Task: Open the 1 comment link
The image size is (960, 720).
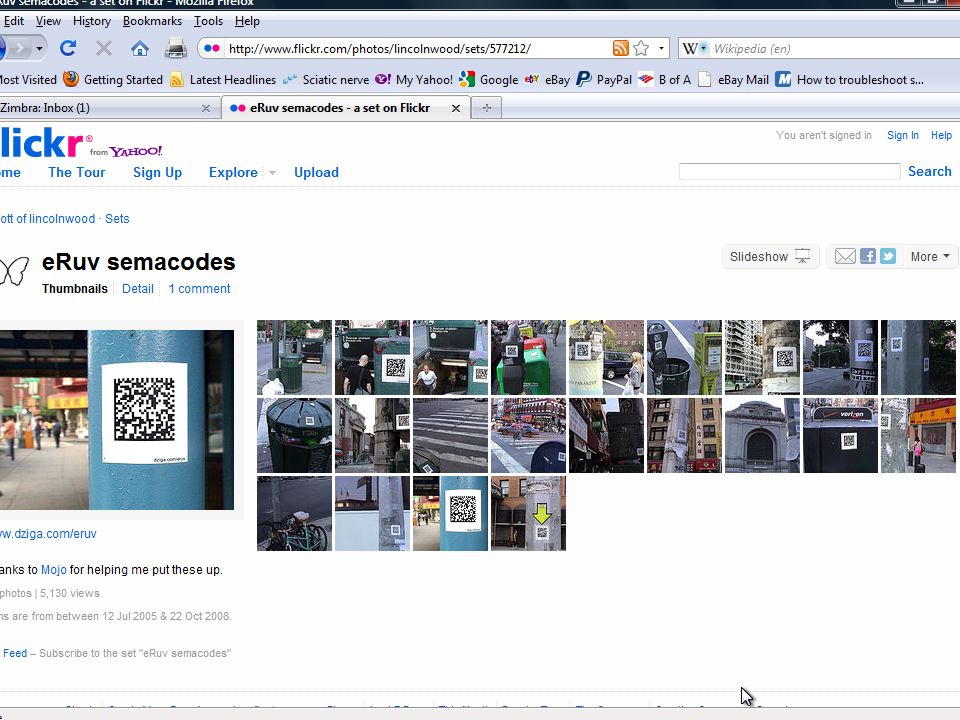Action: pyautogui.click(x=200, y=288)
